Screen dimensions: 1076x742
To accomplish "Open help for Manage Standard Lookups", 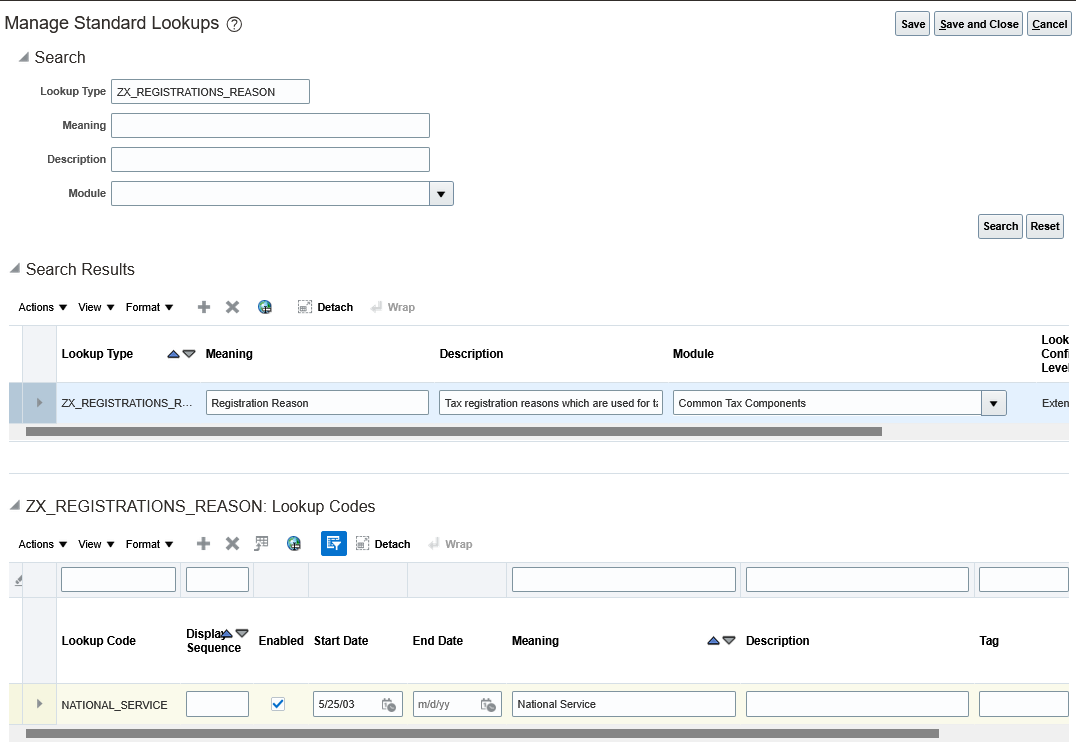I will pyautogui.click(x=234, y=25).
